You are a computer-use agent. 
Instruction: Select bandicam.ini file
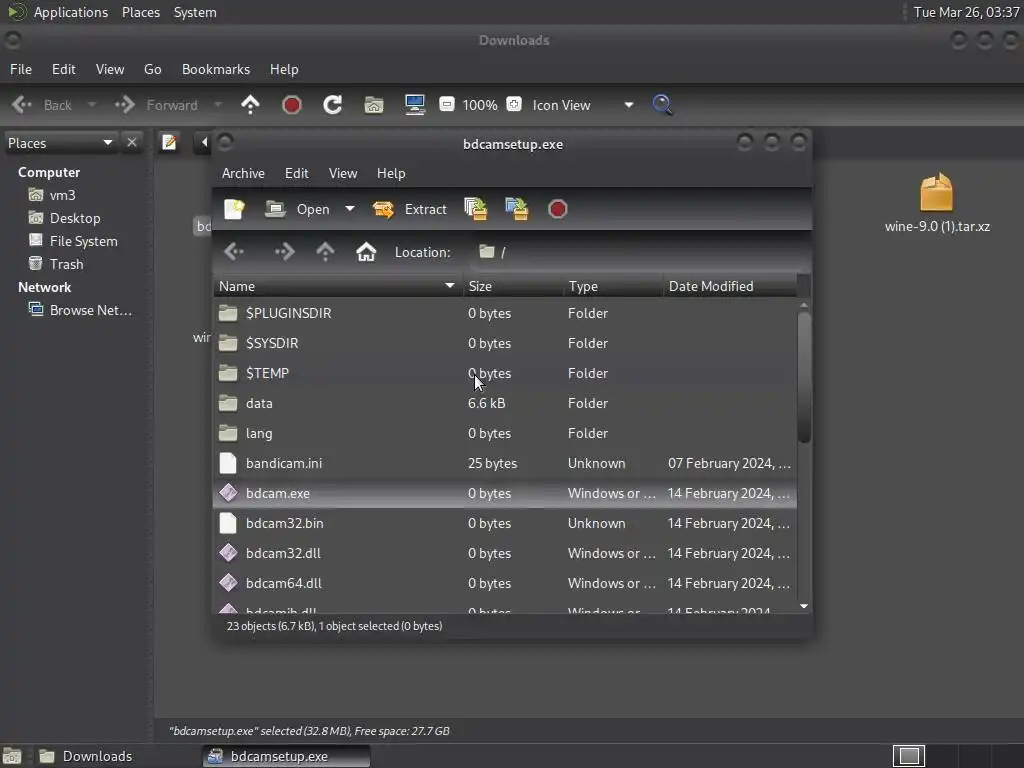pyautogui.click(x=505, y=464)
